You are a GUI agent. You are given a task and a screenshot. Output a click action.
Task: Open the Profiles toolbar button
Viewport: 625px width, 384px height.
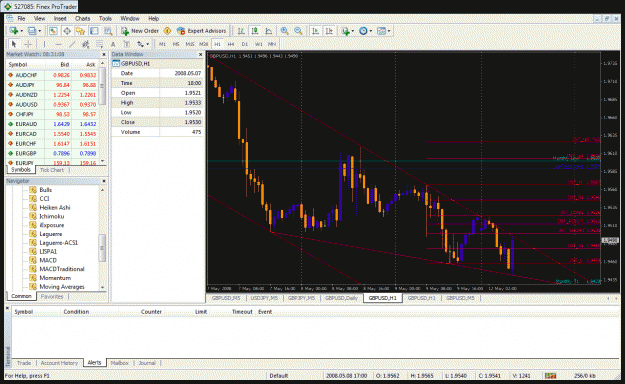(x=32, y=31)
